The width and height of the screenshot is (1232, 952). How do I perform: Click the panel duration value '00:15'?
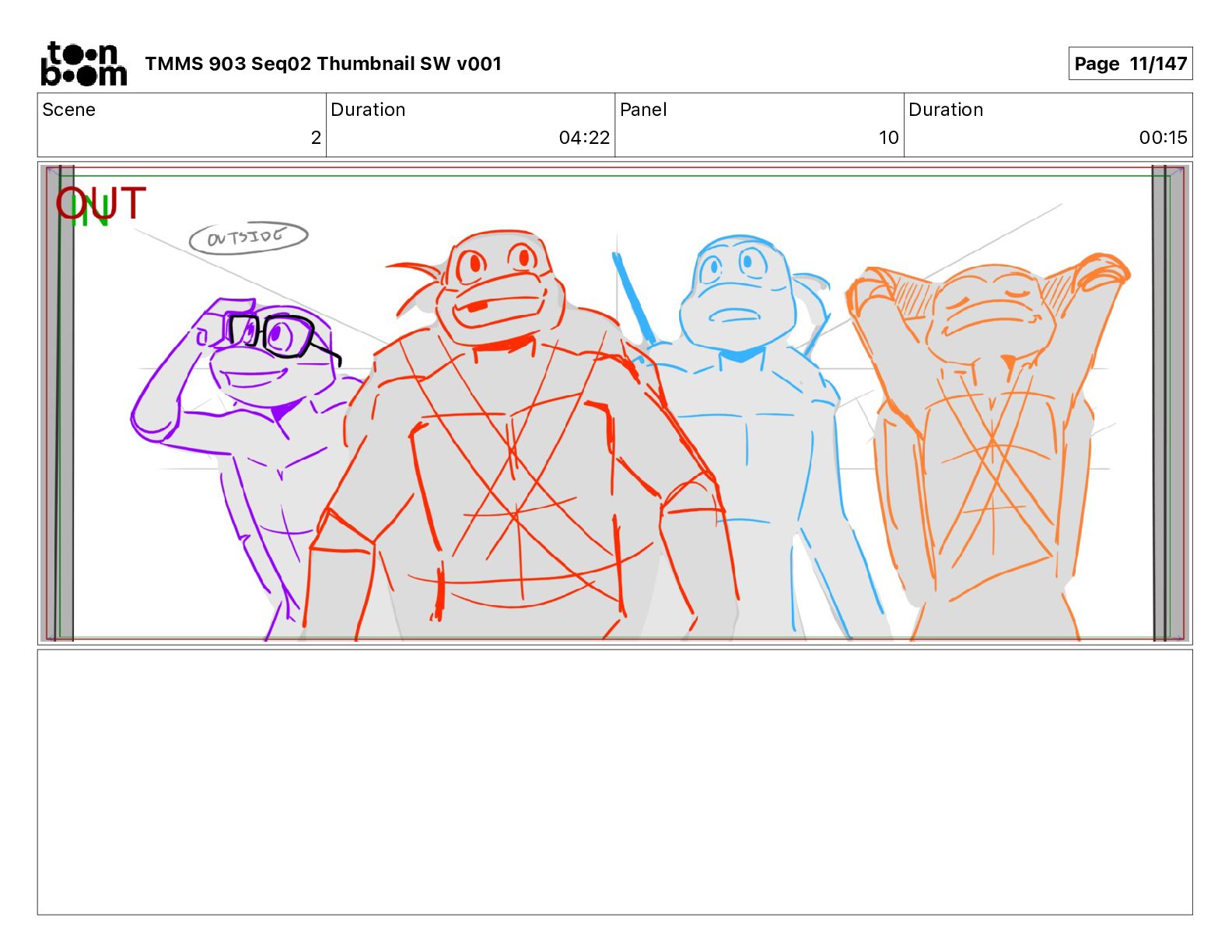pos(1163,138)
